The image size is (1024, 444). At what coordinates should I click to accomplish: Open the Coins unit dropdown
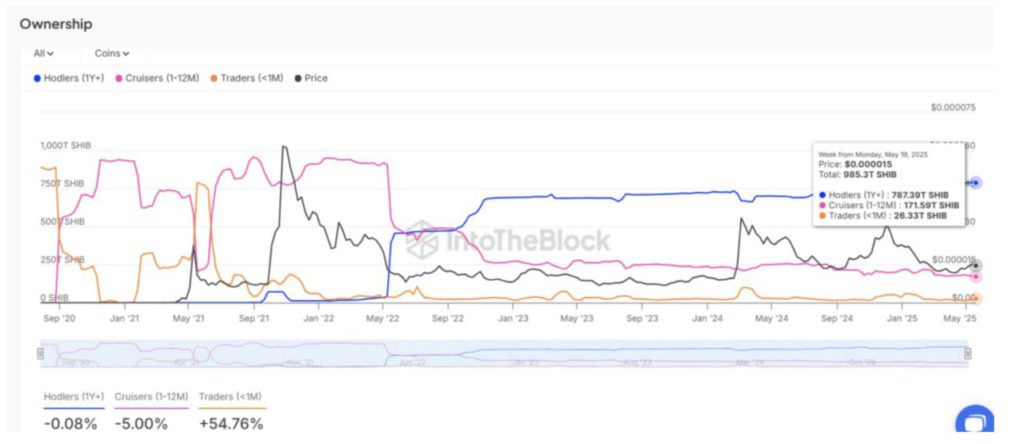tap(112, 53)
